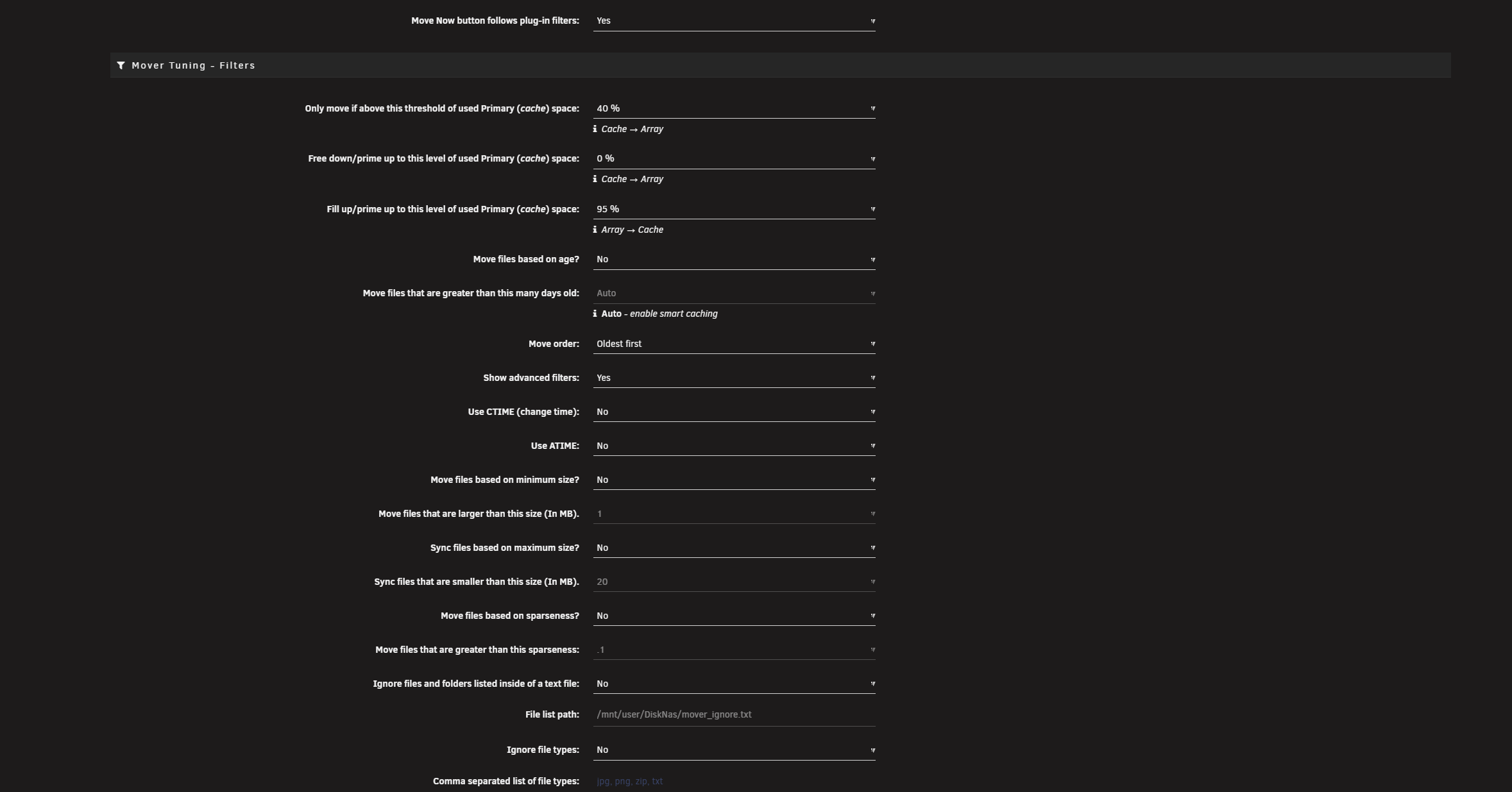
Task: Open the days old Auto dropdown
Action: click(734, 293)
